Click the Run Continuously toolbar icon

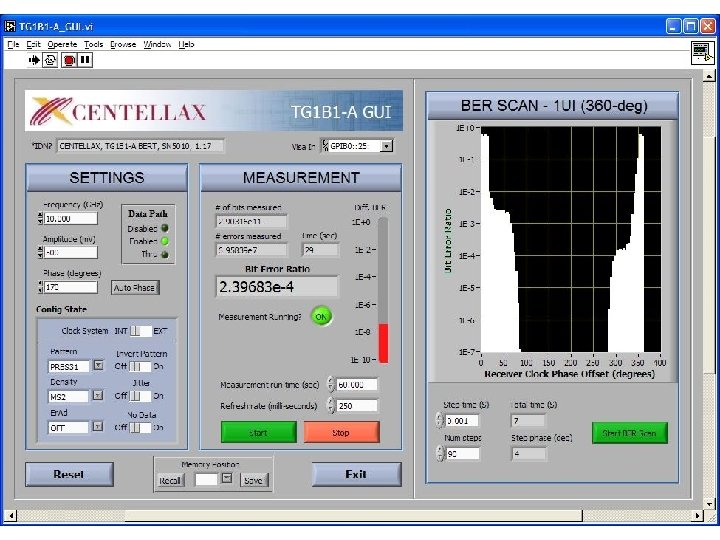(x=50, y=60)
